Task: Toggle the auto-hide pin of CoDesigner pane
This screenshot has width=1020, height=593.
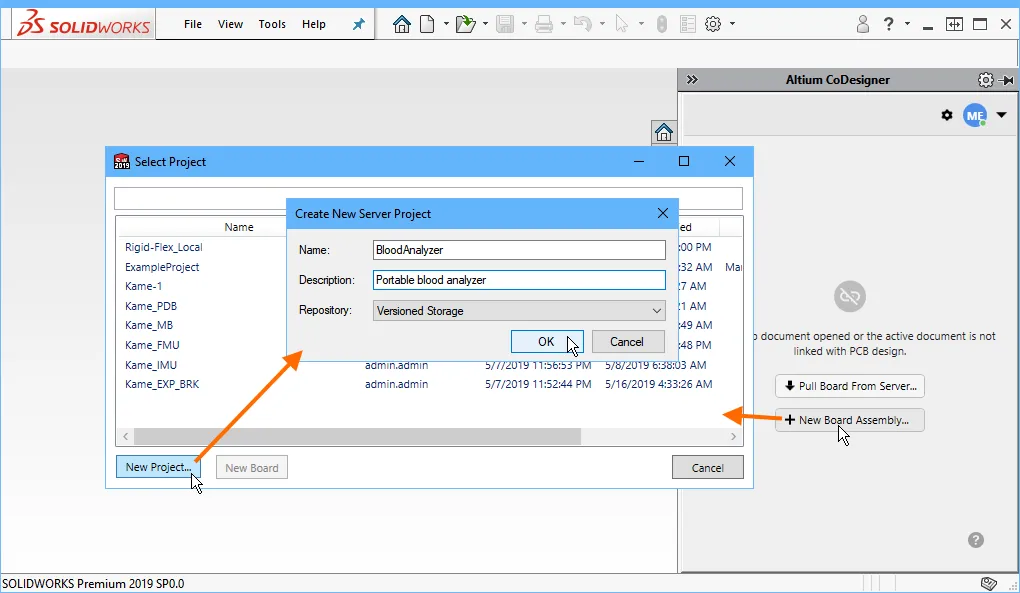Action: (x=1006, y=80)
